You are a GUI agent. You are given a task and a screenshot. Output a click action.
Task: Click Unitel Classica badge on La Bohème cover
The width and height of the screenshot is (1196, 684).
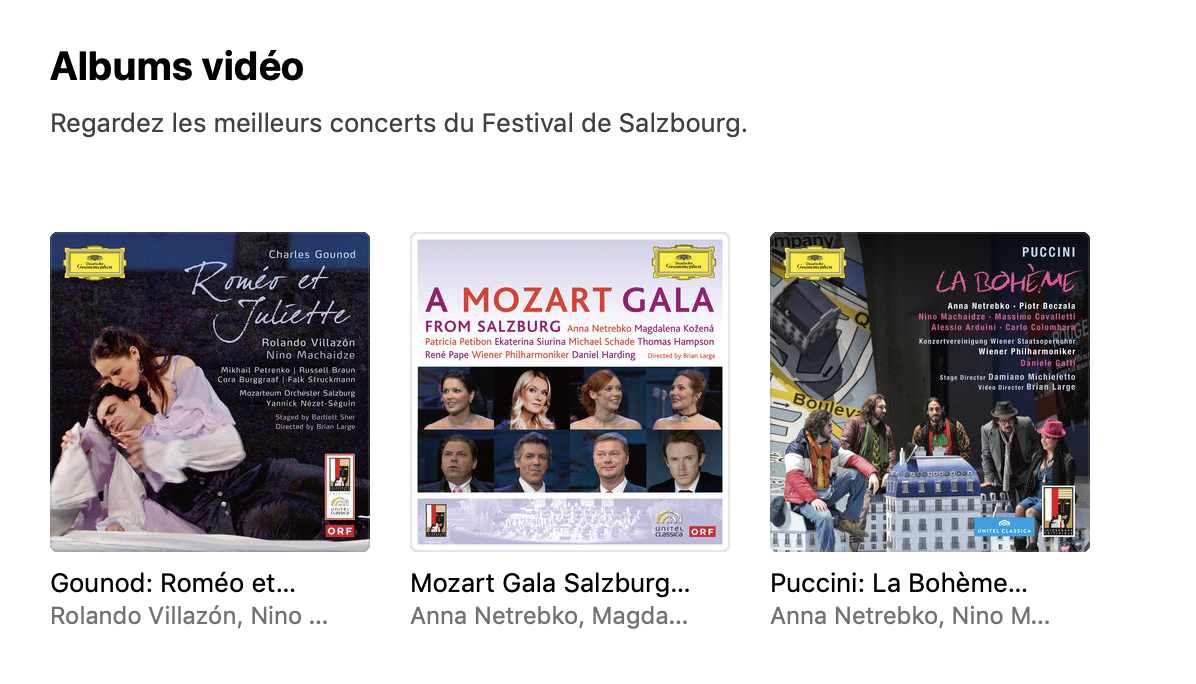click(1004, 527)
